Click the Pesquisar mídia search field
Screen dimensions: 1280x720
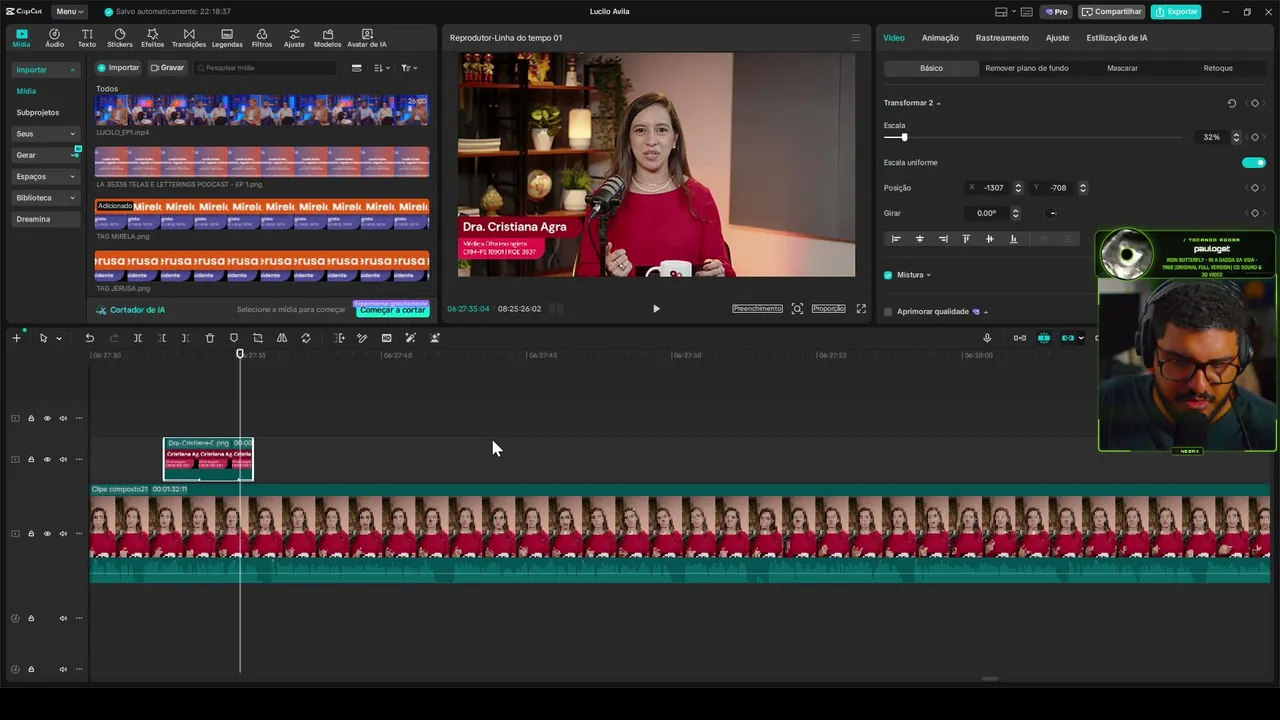[x=265, y=68]
